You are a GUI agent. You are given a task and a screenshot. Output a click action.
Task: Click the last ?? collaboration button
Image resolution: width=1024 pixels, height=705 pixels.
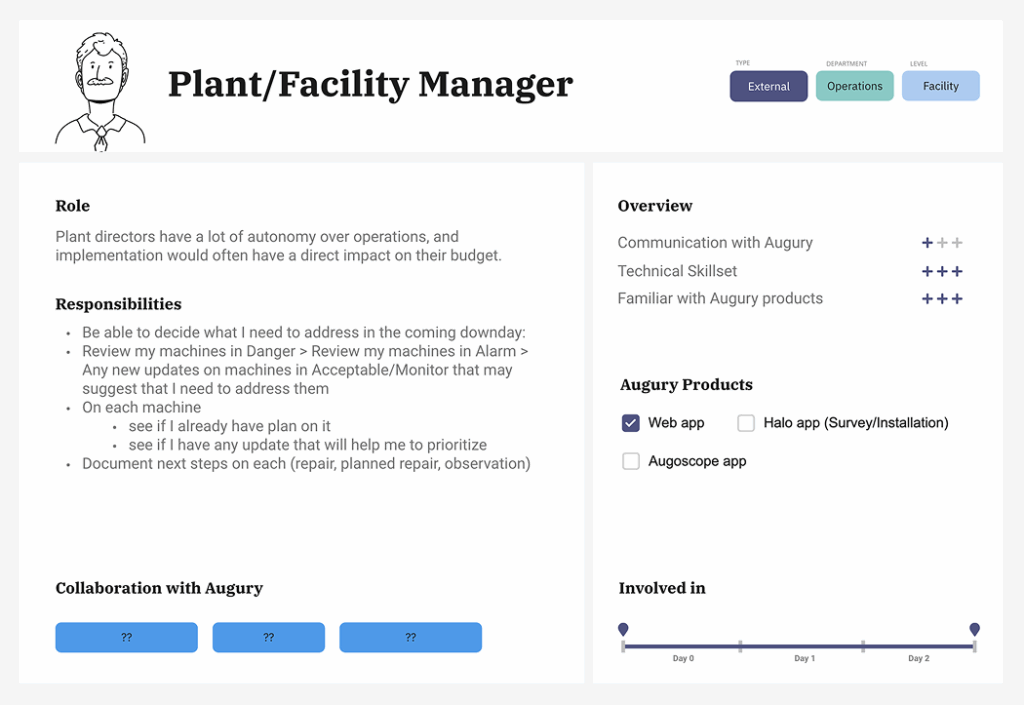(x=411, y=637)
